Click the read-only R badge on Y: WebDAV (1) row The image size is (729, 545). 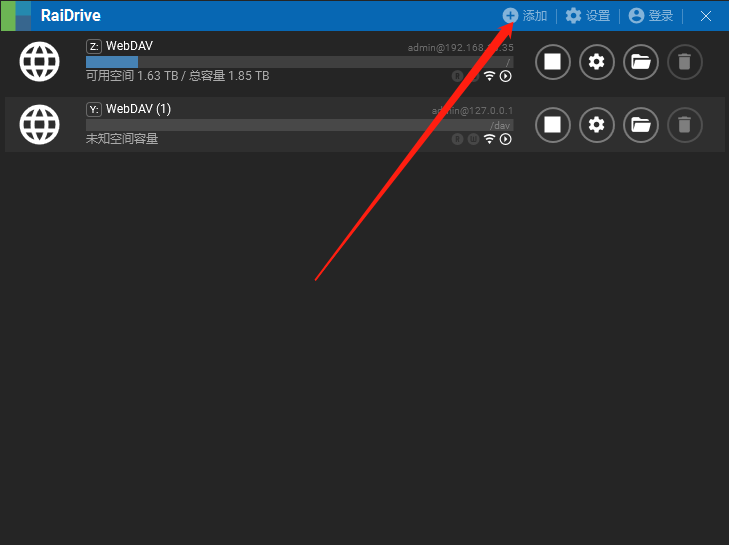coord(457,139)
